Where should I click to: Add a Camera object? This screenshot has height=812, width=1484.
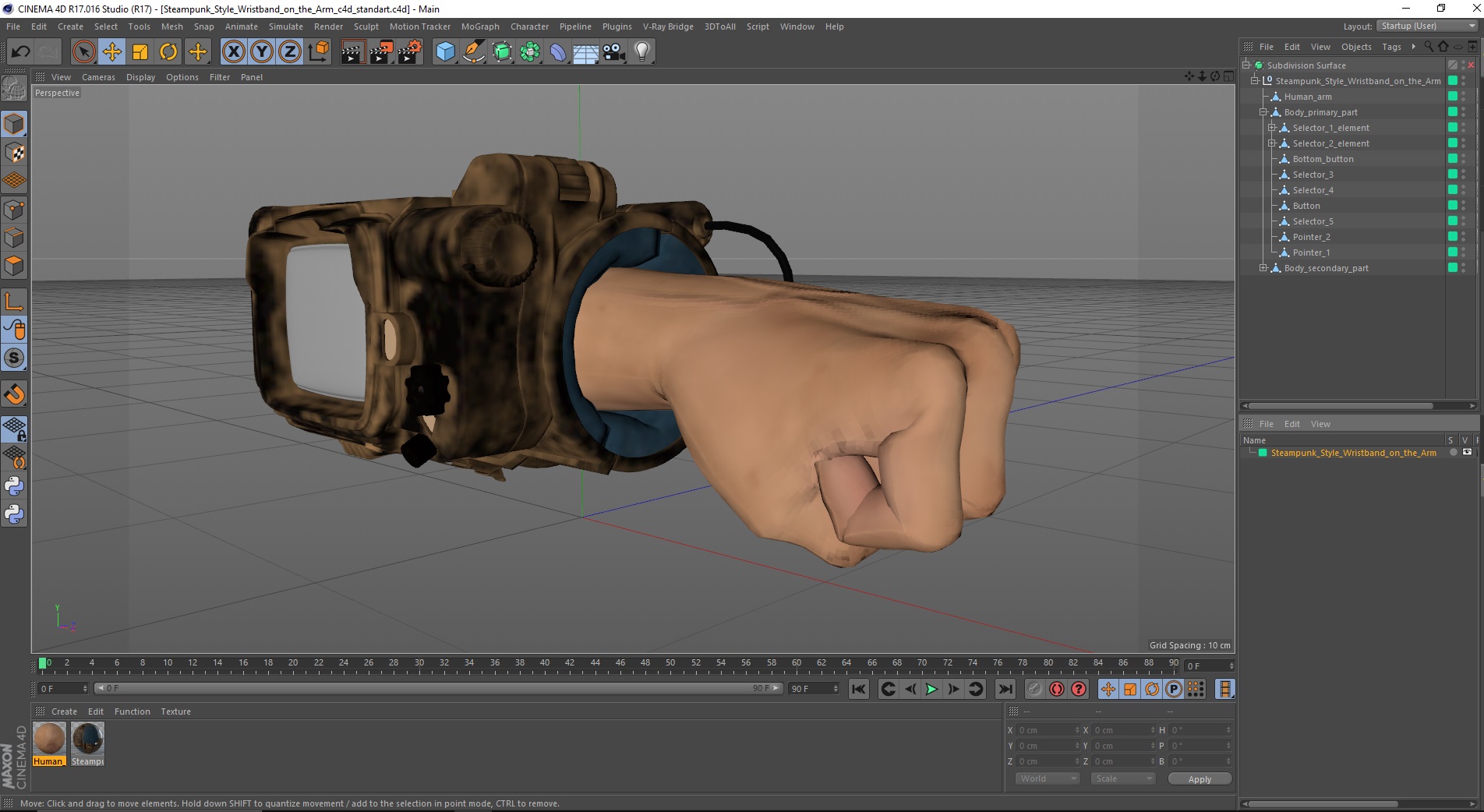pyautogui.click(x=614, y=52)
